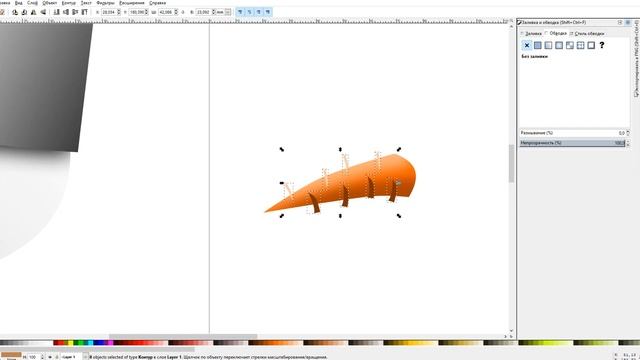Image resolution: width=640 pixels, height=360 pixels.
Task: Choose radial gradient fill type icon
Action: pos(559,45)
